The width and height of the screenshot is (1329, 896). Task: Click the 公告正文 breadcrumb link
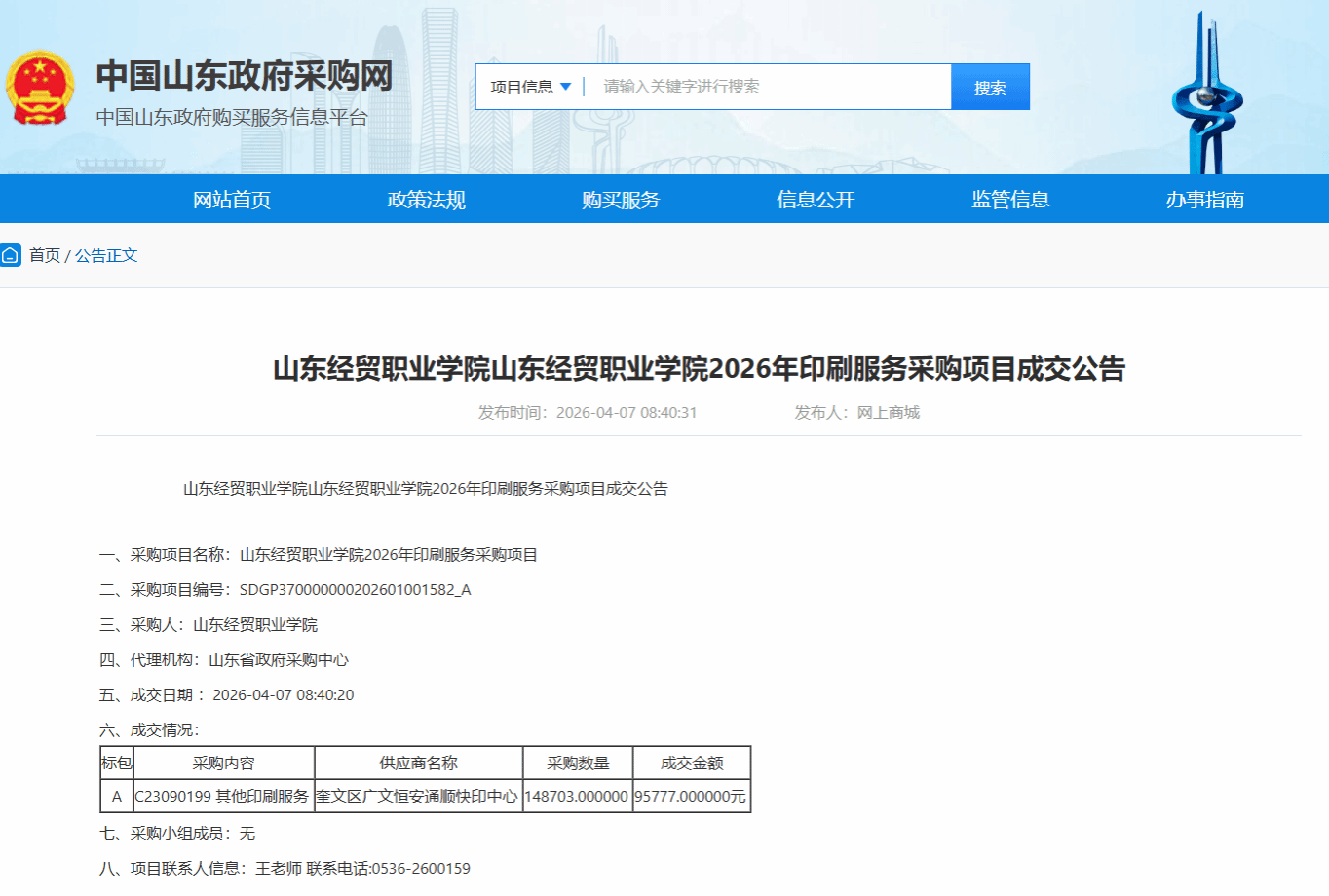coord(106,255)
